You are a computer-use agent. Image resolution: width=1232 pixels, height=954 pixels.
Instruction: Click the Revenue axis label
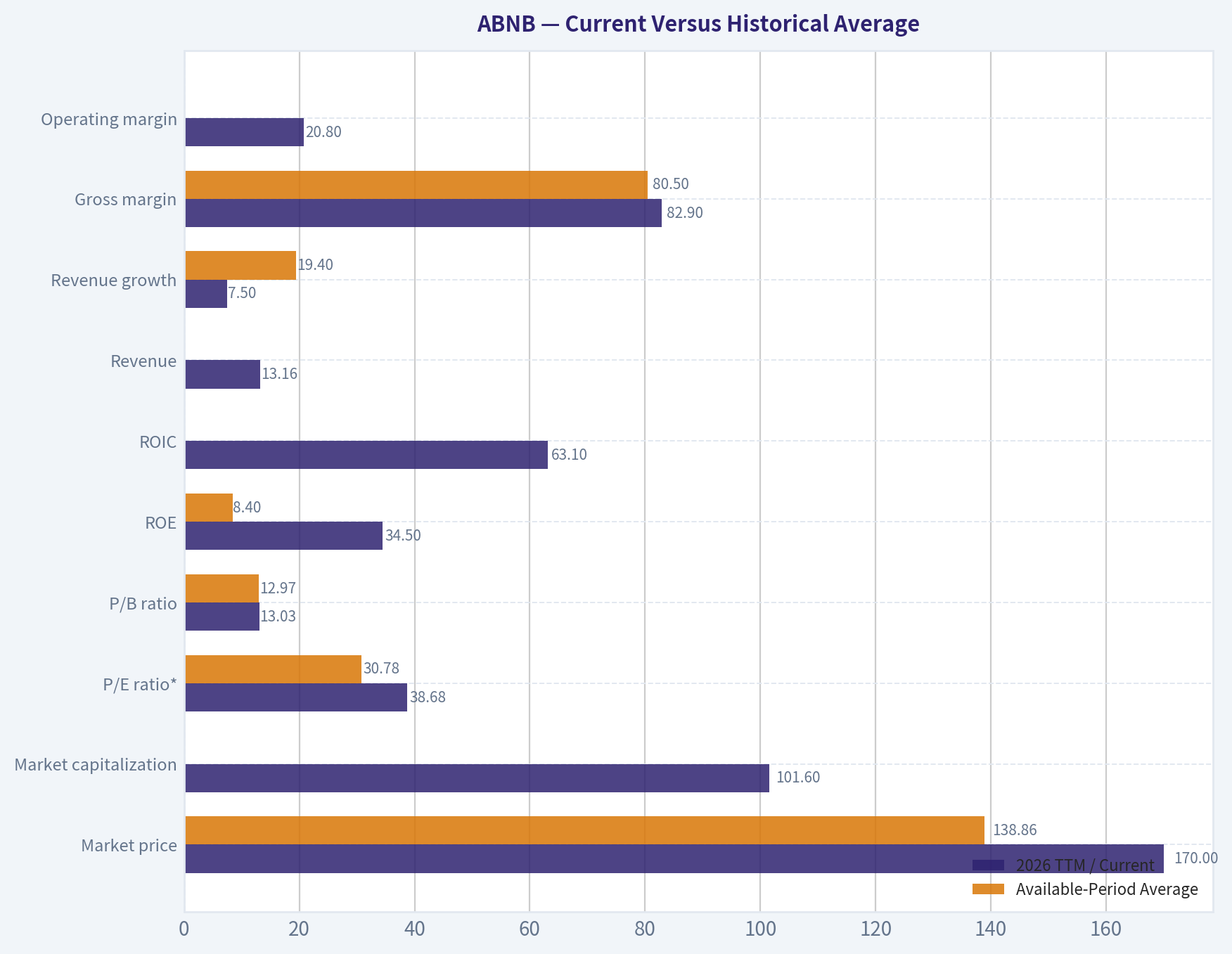[x=143, y=361]
